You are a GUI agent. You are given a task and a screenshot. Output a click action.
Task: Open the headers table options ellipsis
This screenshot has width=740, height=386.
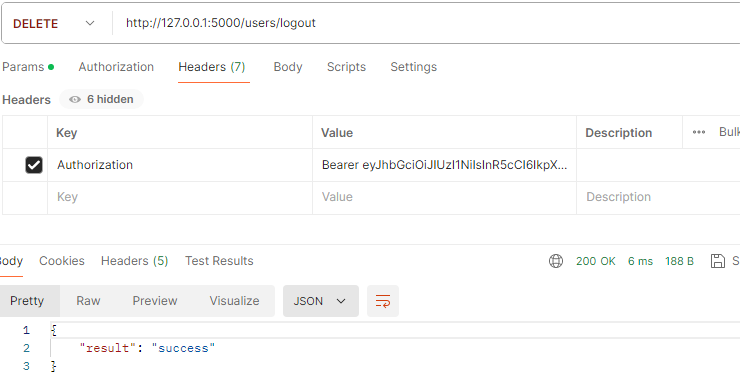click(x=699, y=132)
